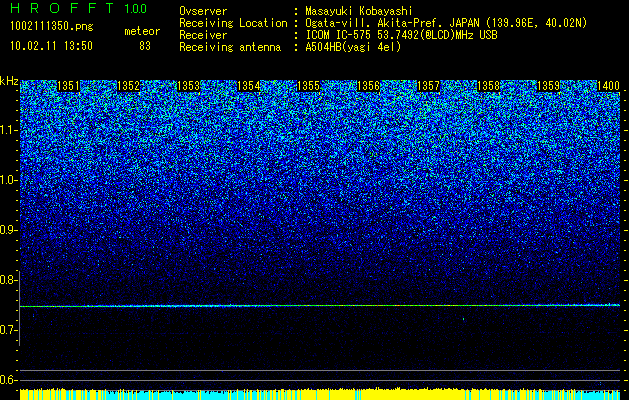
Task: Click the Receiving antenna label
Action: coord(230,47)
